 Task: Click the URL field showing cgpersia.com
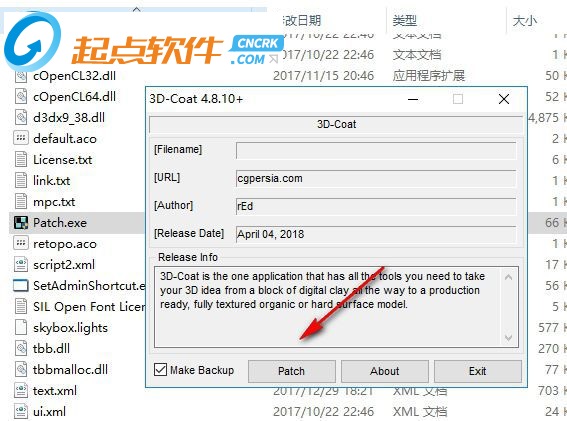click(x=376, y=179)
